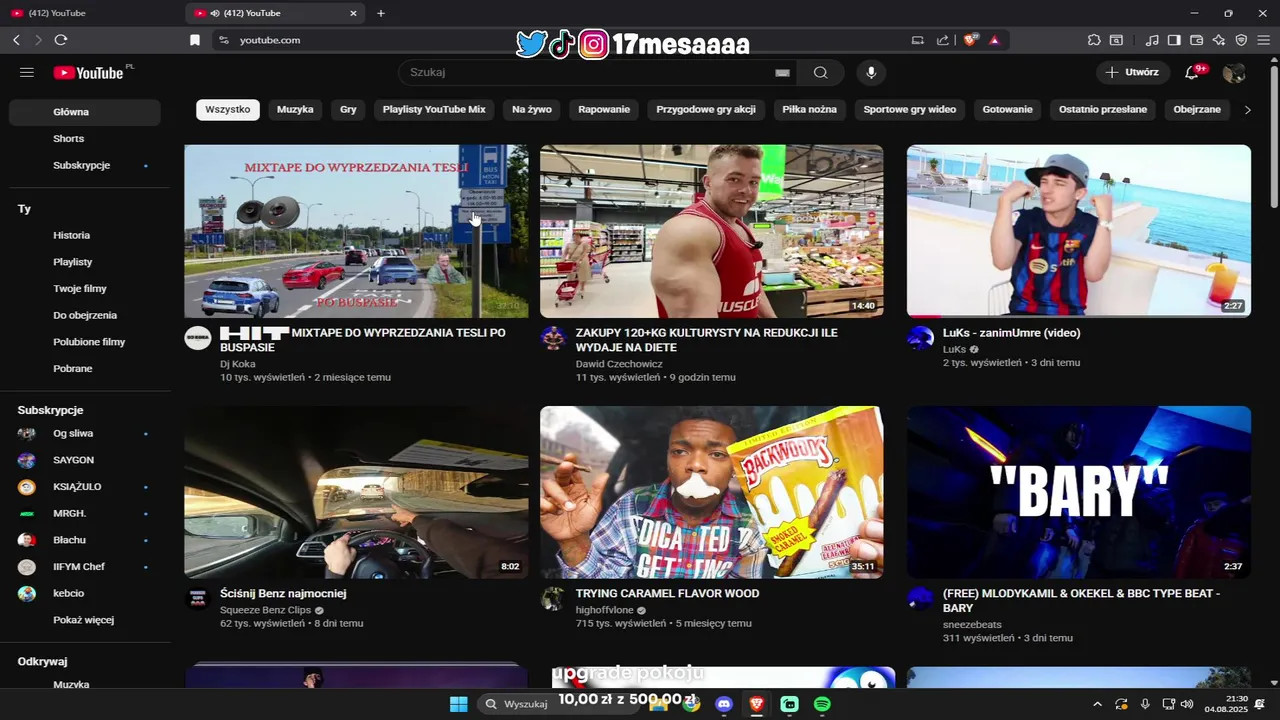Open Spotify from the taskbar

pyautogui.click(x=822, y=704)
